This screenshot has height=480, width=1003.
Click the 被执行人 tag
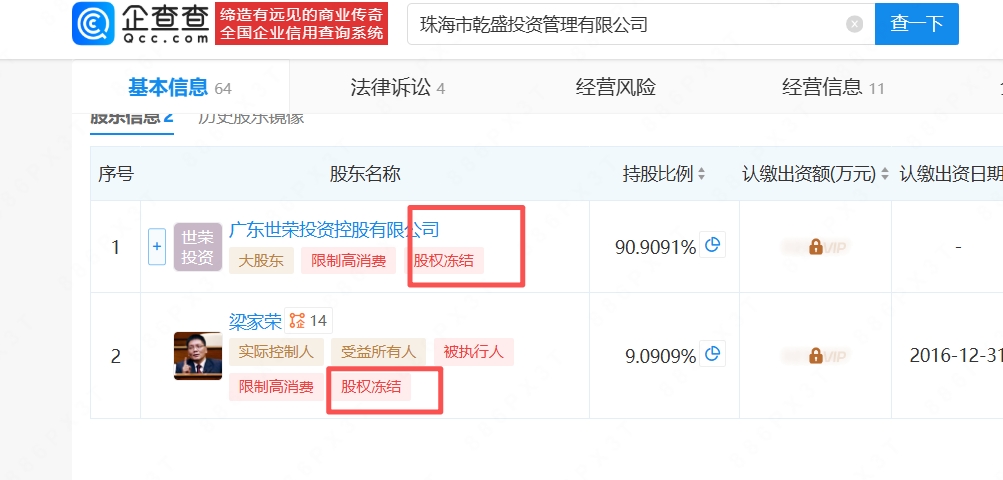click(473, 351)
